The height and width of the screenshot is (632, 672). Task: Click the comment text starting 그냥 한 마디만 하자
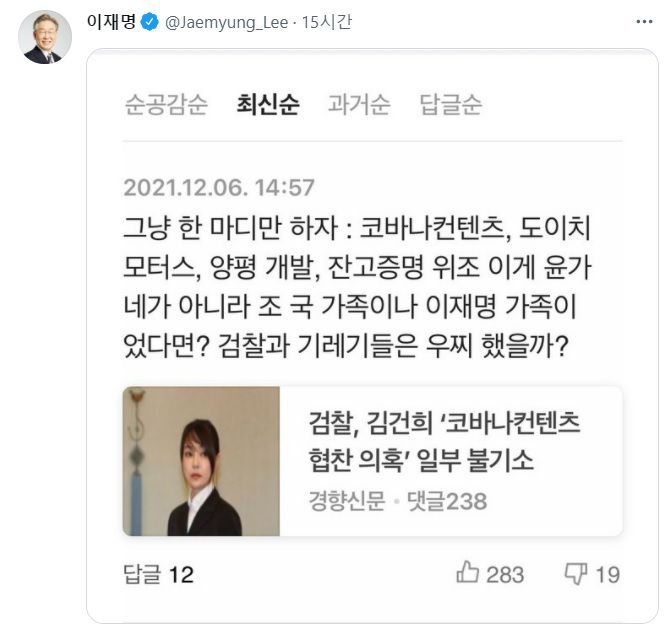358,287
